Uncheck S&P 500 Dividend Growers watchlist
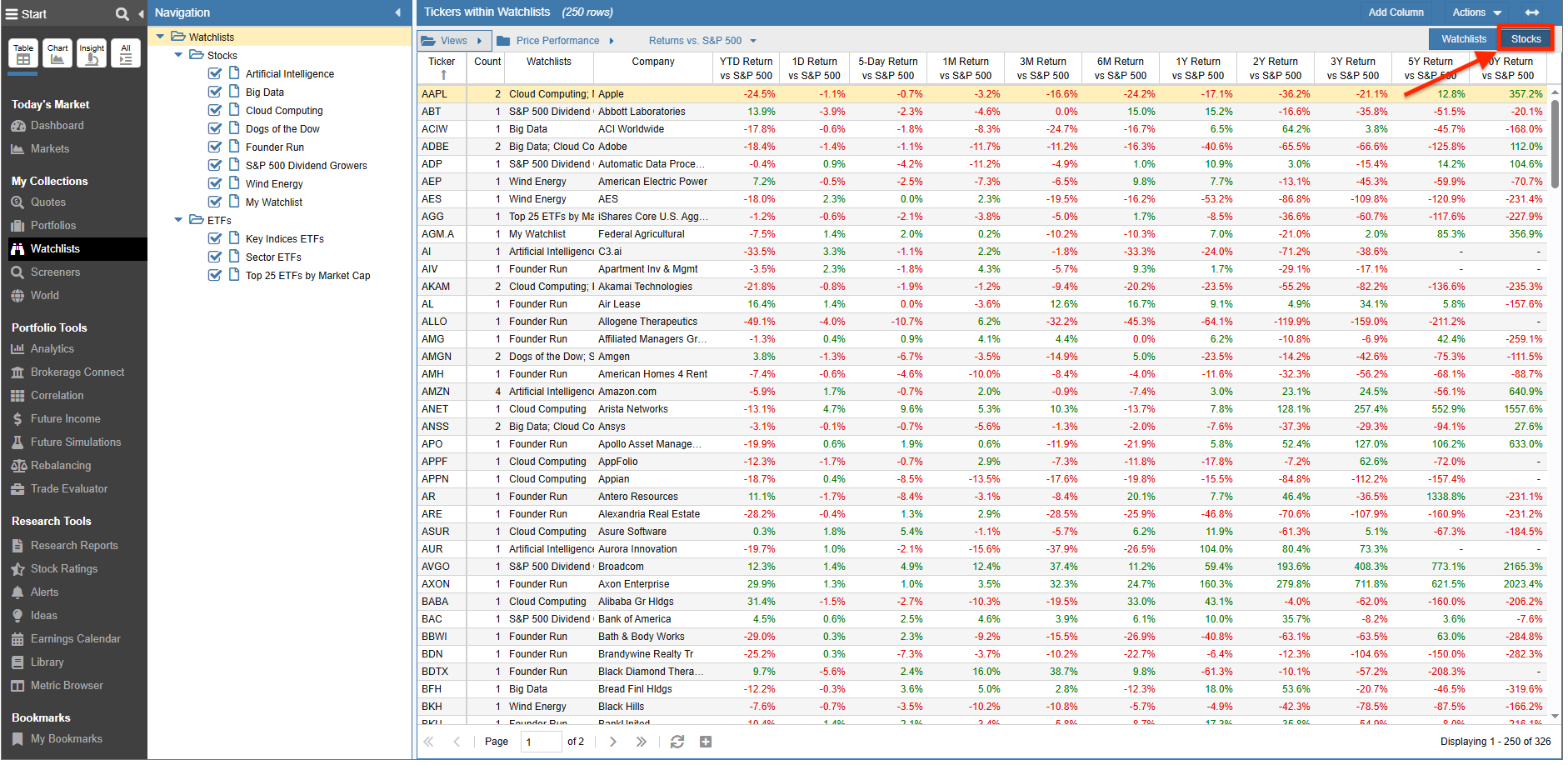Image resolution: width=1568 pixels, height=765 pixels. pyautogui.click(x=215, y=165)
